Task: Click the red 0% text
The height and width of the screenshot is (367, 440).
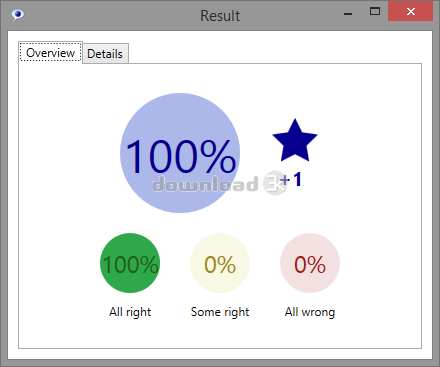Action: pos(310,265)
